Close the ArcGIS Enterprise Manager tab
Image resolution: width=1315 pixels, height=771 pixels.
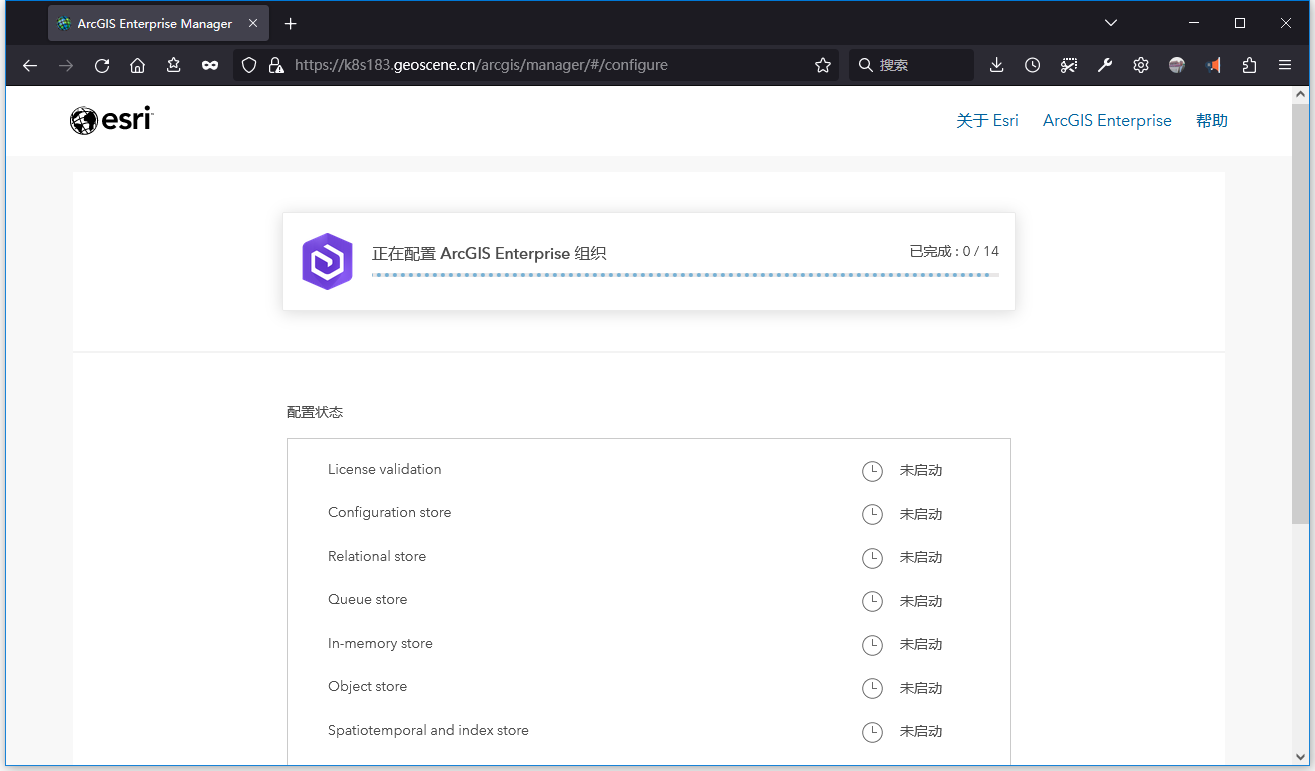click(x=253, y=23)
